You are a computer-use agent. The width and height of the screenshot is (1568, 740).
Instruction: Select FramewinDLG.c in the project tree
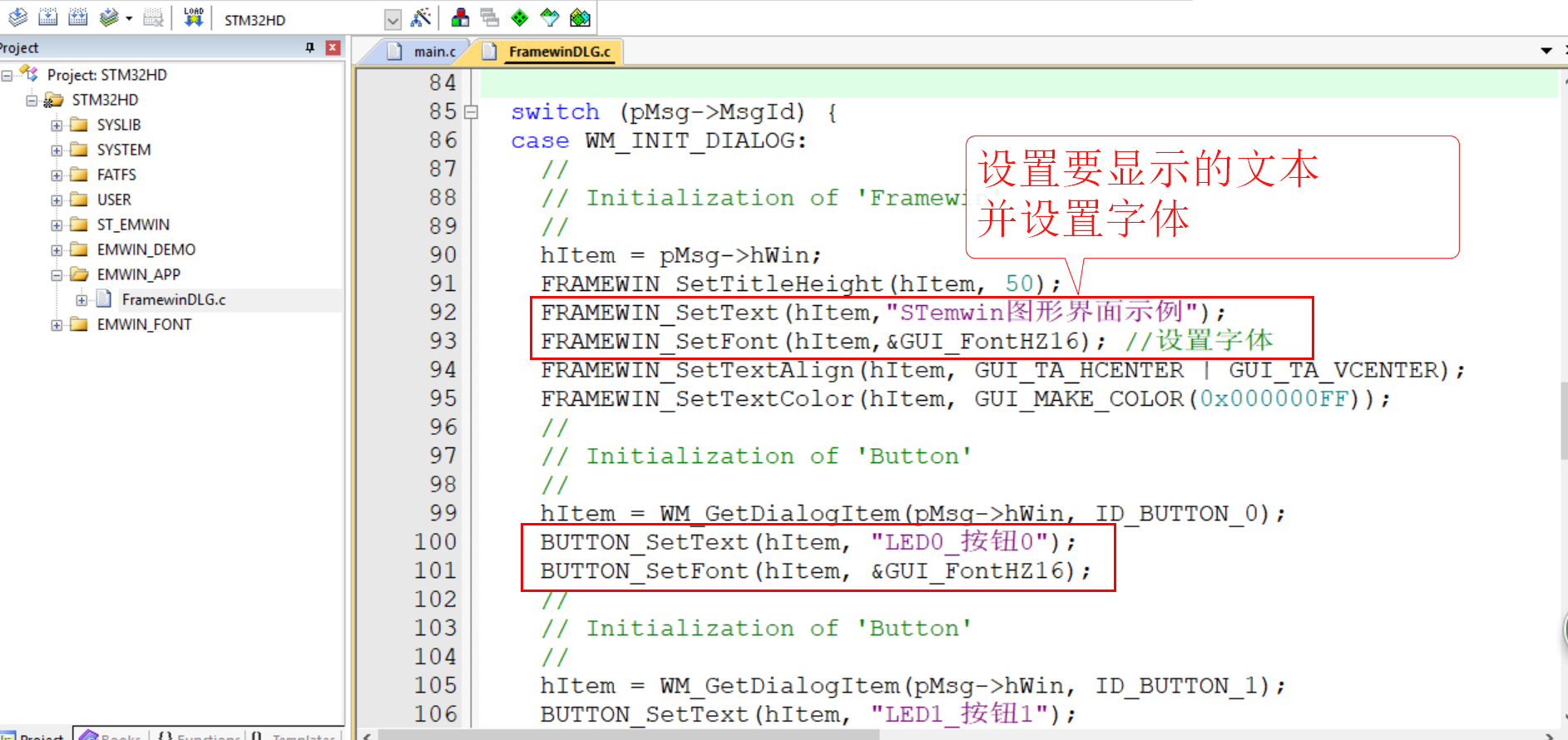pos(174,299)
